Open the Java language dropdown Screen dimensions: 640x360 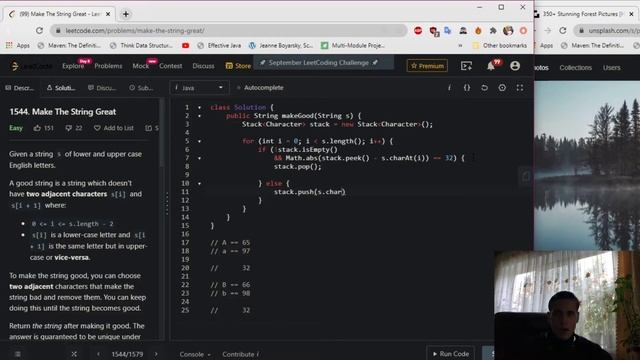pyautogui.click(x=199, y=88)
